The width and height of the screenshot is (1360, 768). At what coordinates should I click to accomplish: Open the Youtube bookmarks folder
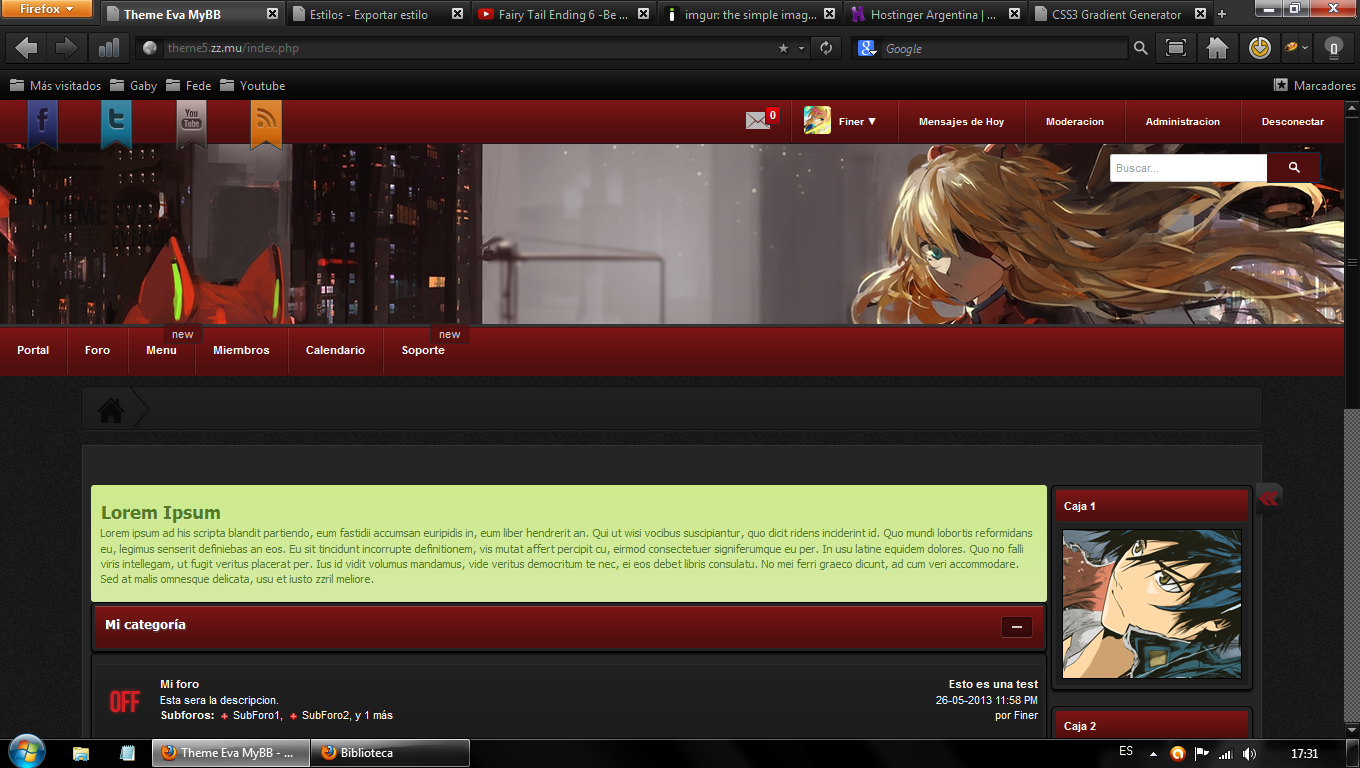point(252,86)
